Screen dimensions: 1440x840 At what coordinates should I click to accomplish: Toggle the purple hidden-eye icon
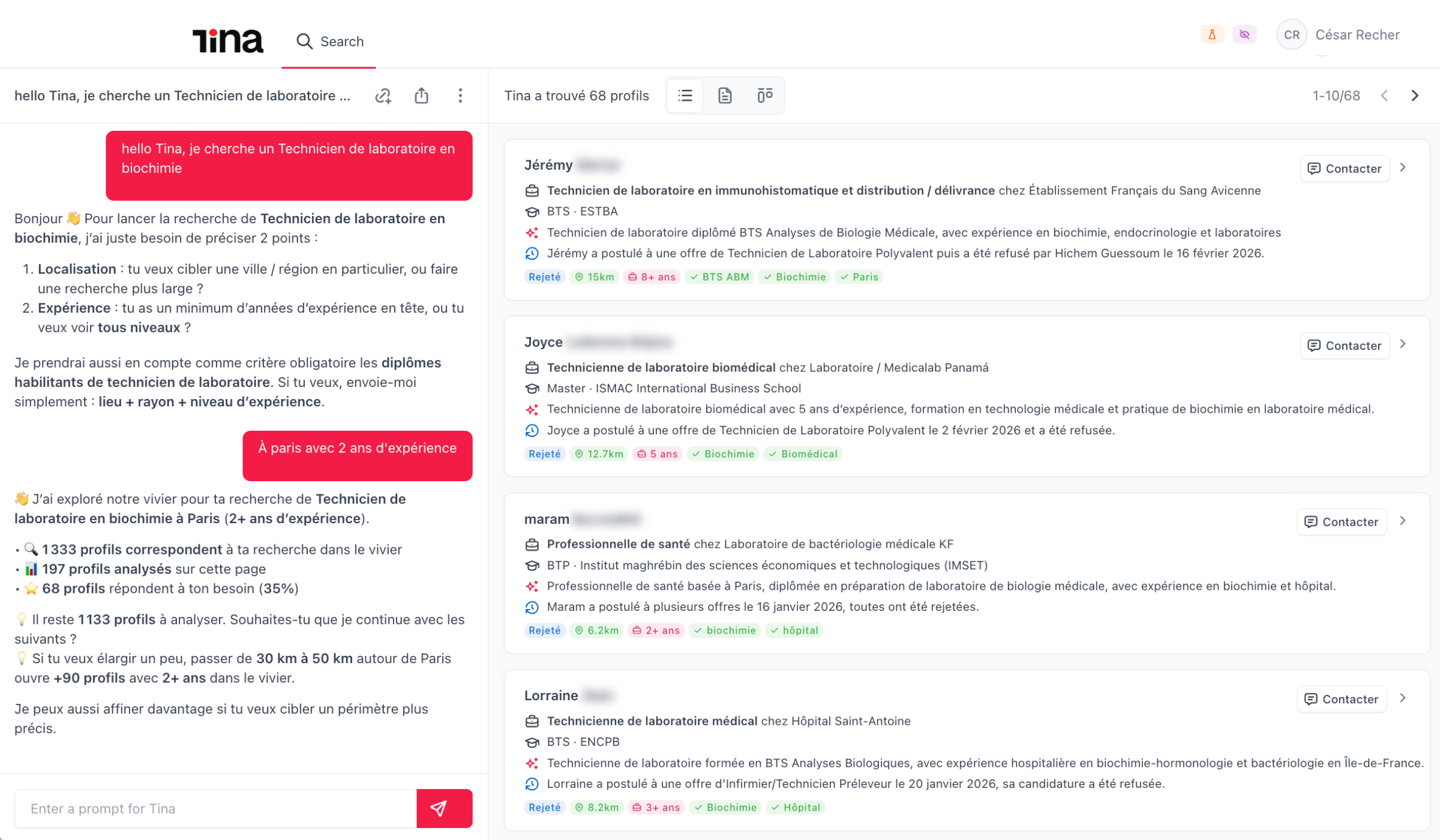(1244, 35)
